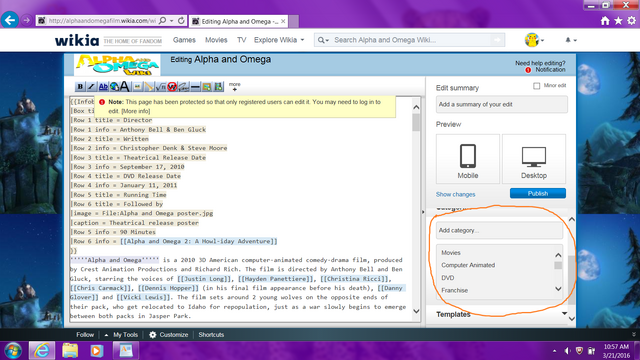Screen dimensions: 640x360
Task: Open address bar search dropdown
Action: coord(171,20)
